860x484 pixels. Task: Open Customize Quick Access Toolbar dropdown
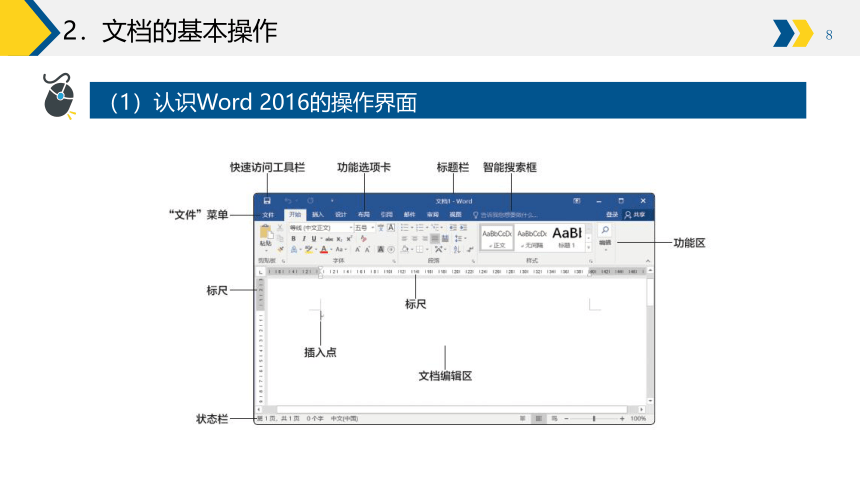(x=332, y=201)
